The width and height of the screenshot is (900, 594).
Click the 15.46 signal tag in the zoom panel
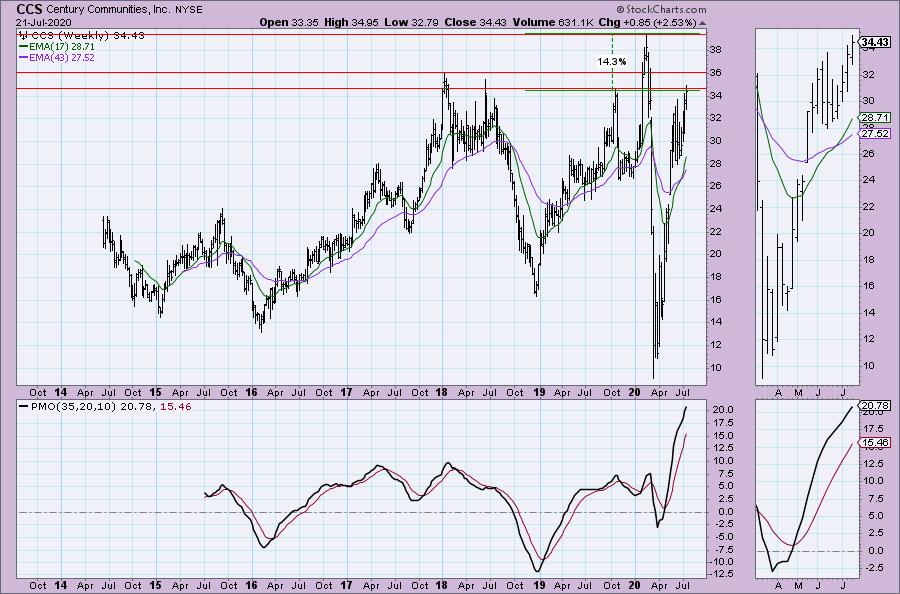875,442
